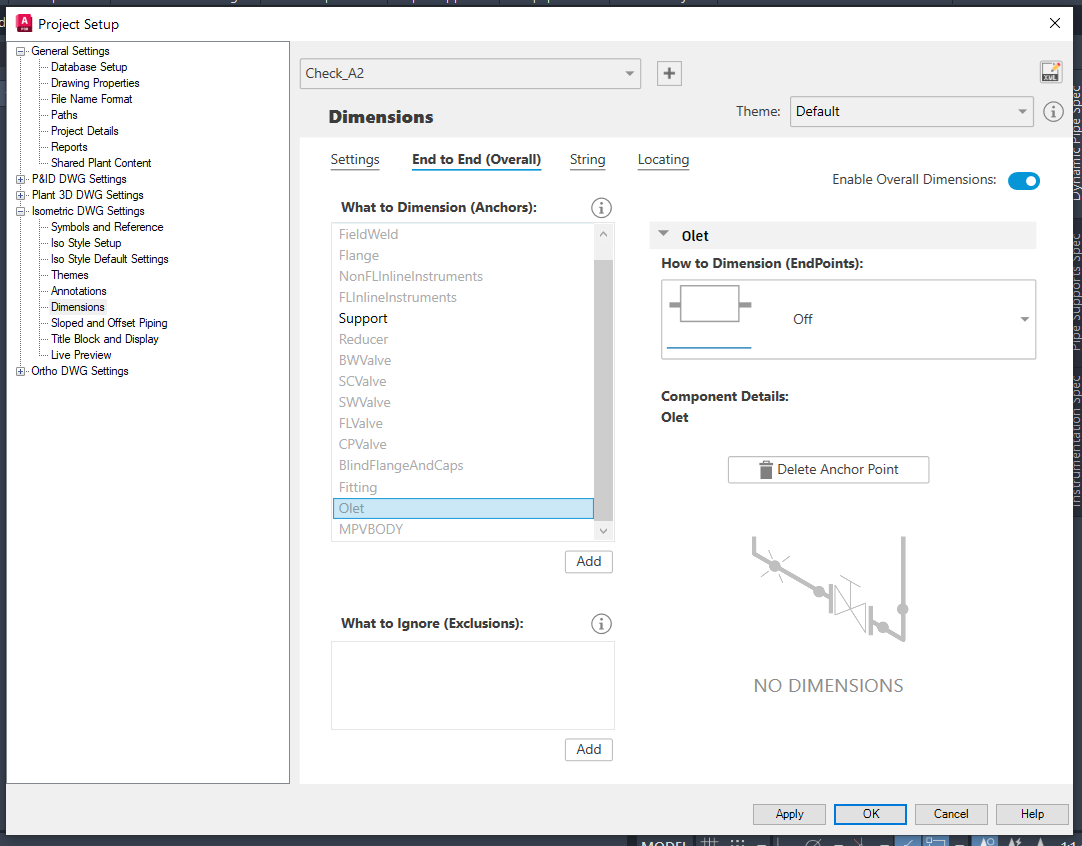This screenshot has height=846, width=1082.
Task: Click the Project Setup app icon
Action: [23, 23]
